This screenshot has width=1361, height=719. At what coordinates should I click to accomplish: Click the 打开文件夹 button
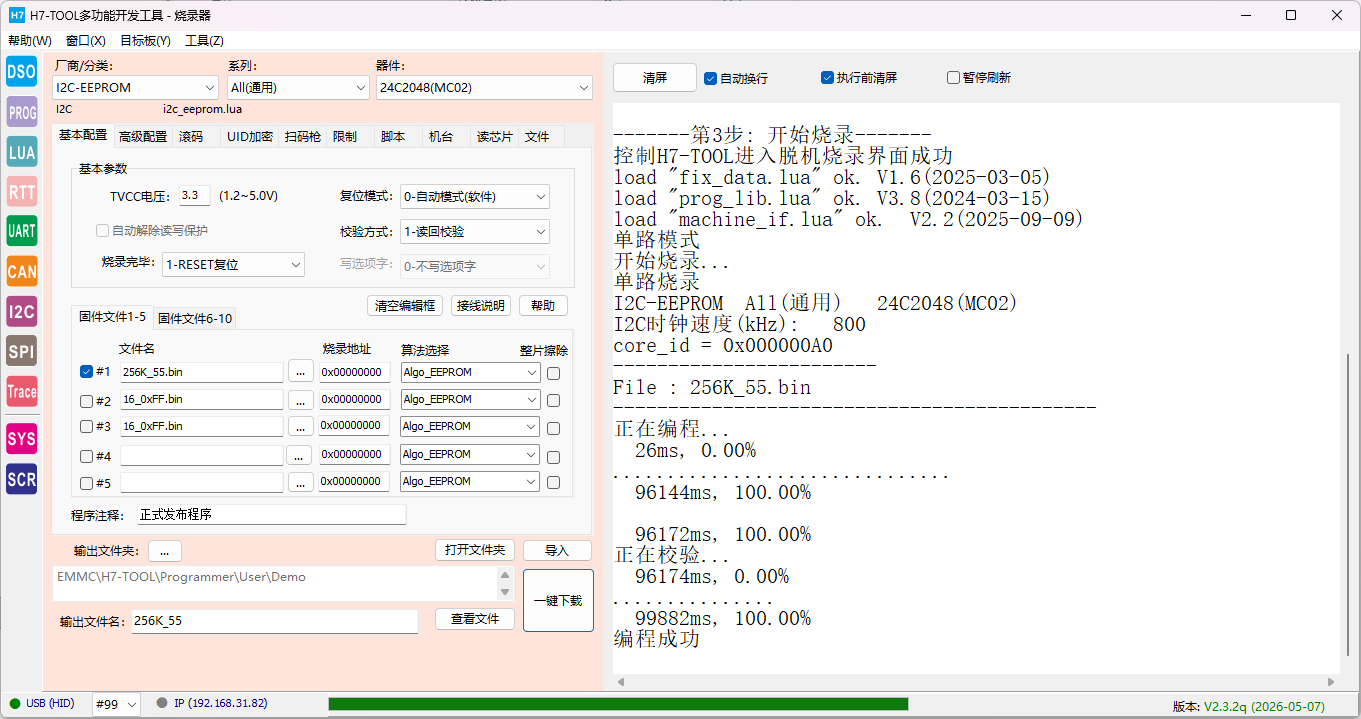click(474, 551)
